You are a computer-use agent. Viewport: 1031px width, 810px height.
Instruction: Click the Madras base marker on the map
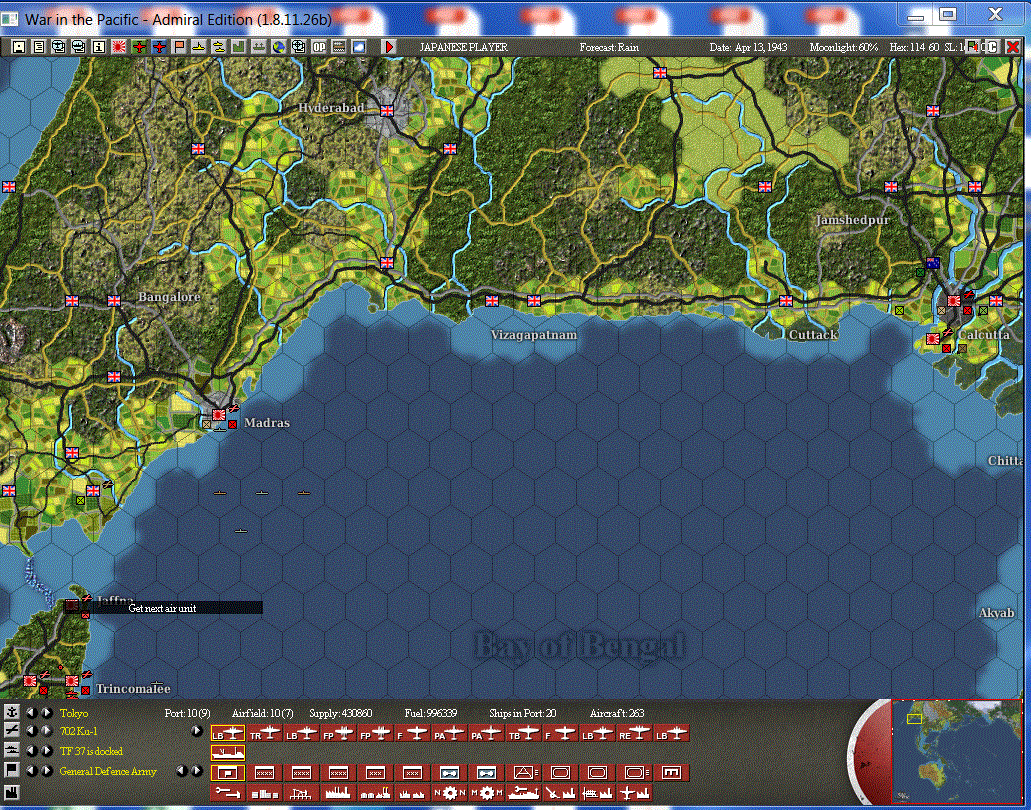219,415
